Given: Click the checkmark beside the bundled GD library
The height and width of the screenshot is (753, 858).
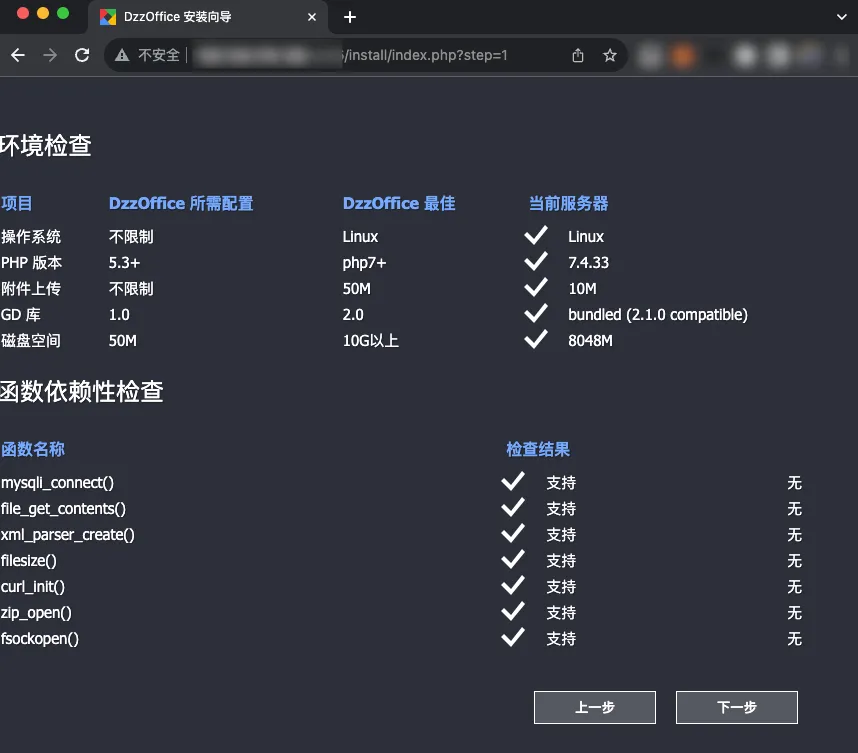Looking at the screenshot, I should click(x=536, y=314).
